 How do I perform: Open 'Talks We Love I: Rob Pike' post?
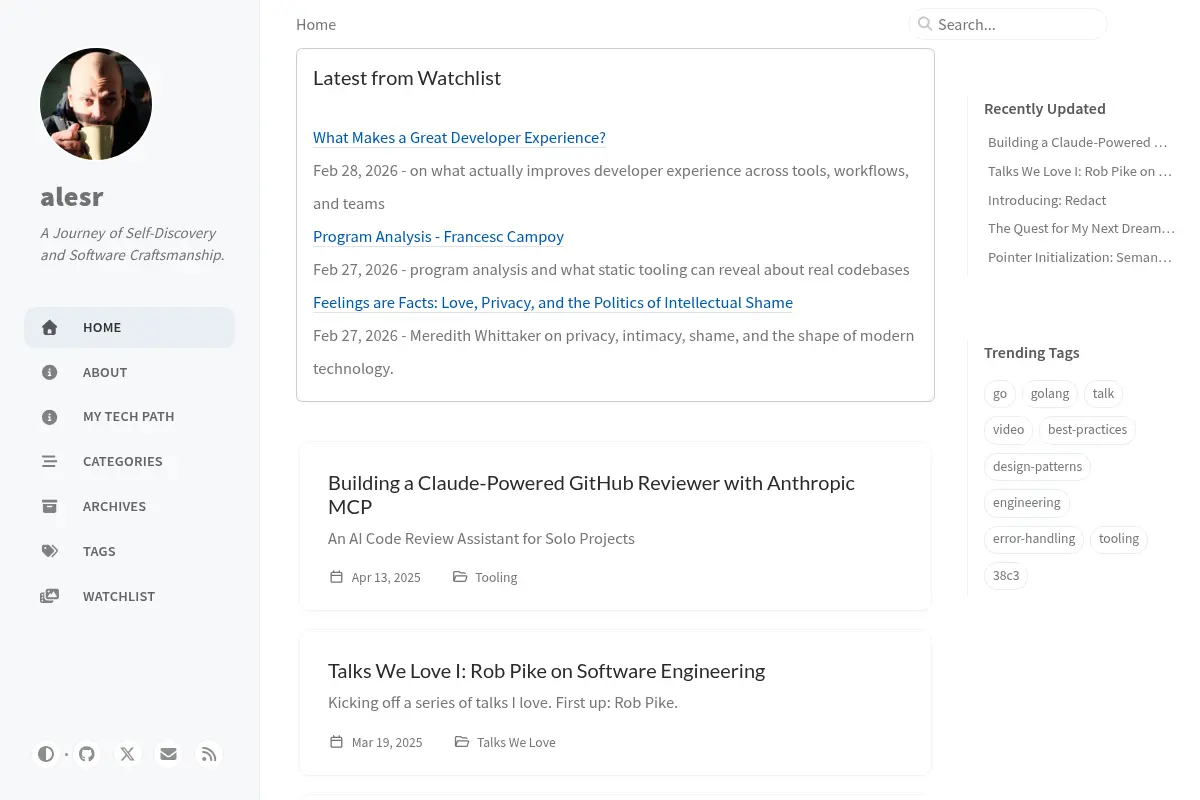[x=546, y=671]
